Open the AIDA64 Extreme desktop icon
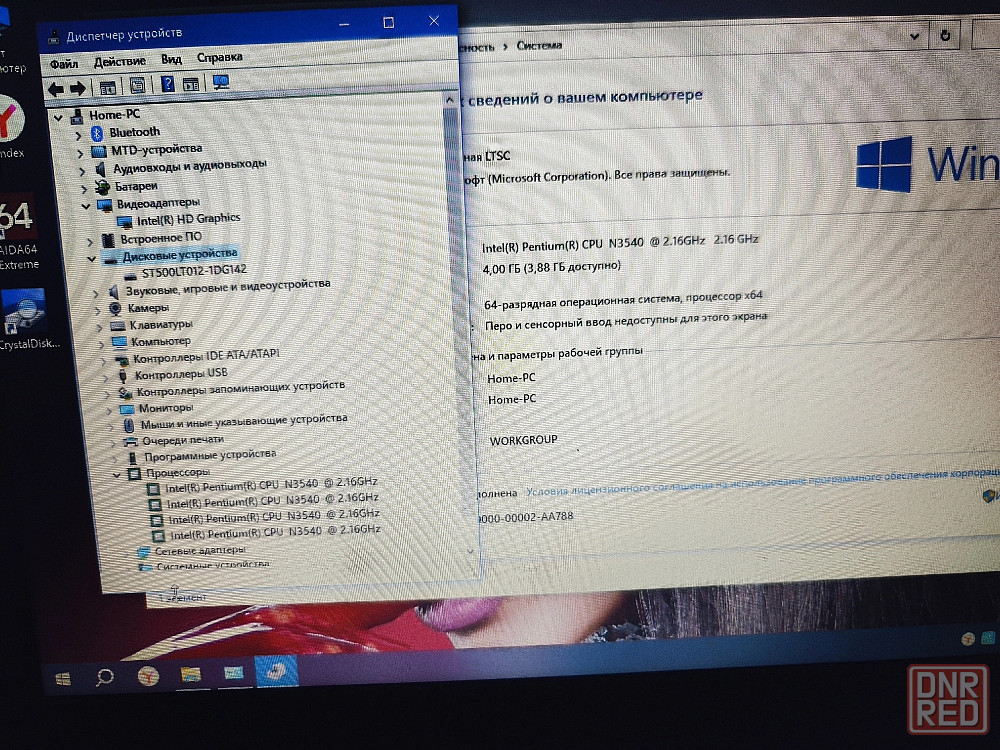The width and height of the screenshot is (1000, 750). click(18, 230)
